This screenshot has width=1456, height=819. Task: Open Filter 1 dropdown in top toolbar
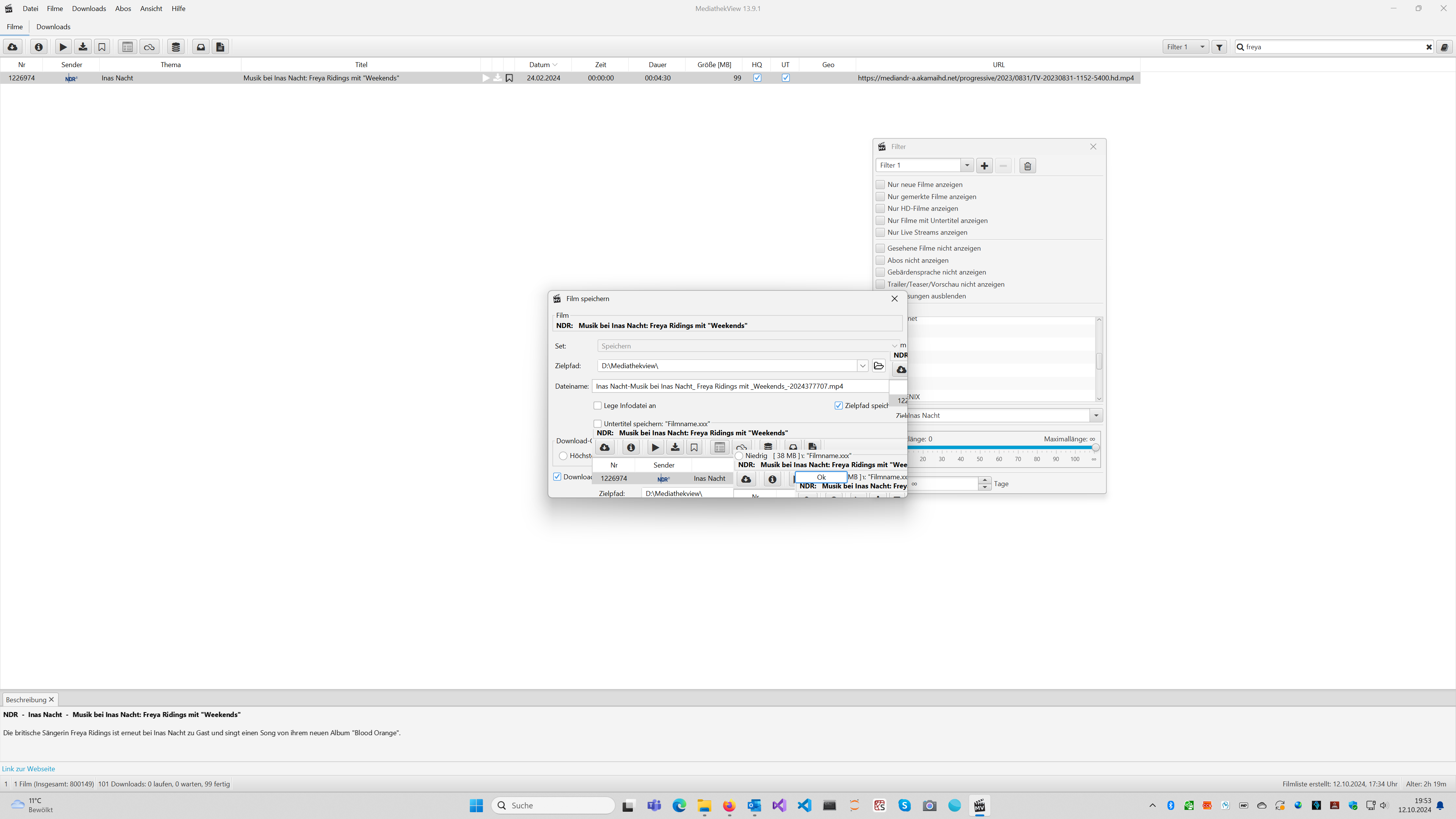coord(1185,47)
